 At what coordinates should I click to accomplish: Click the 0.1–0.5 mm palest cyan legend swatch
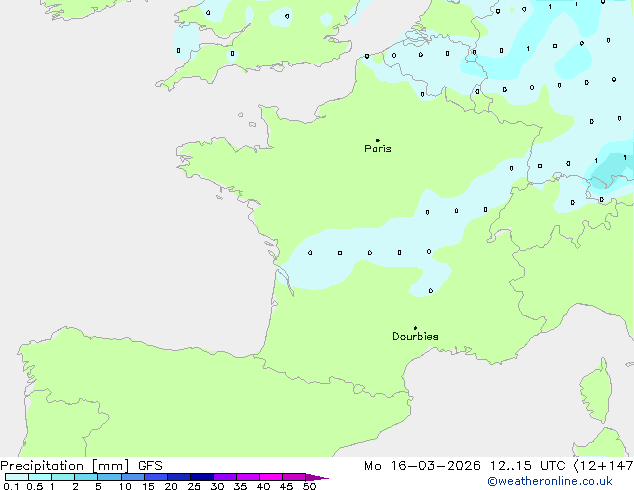click(x=17, y=477)
